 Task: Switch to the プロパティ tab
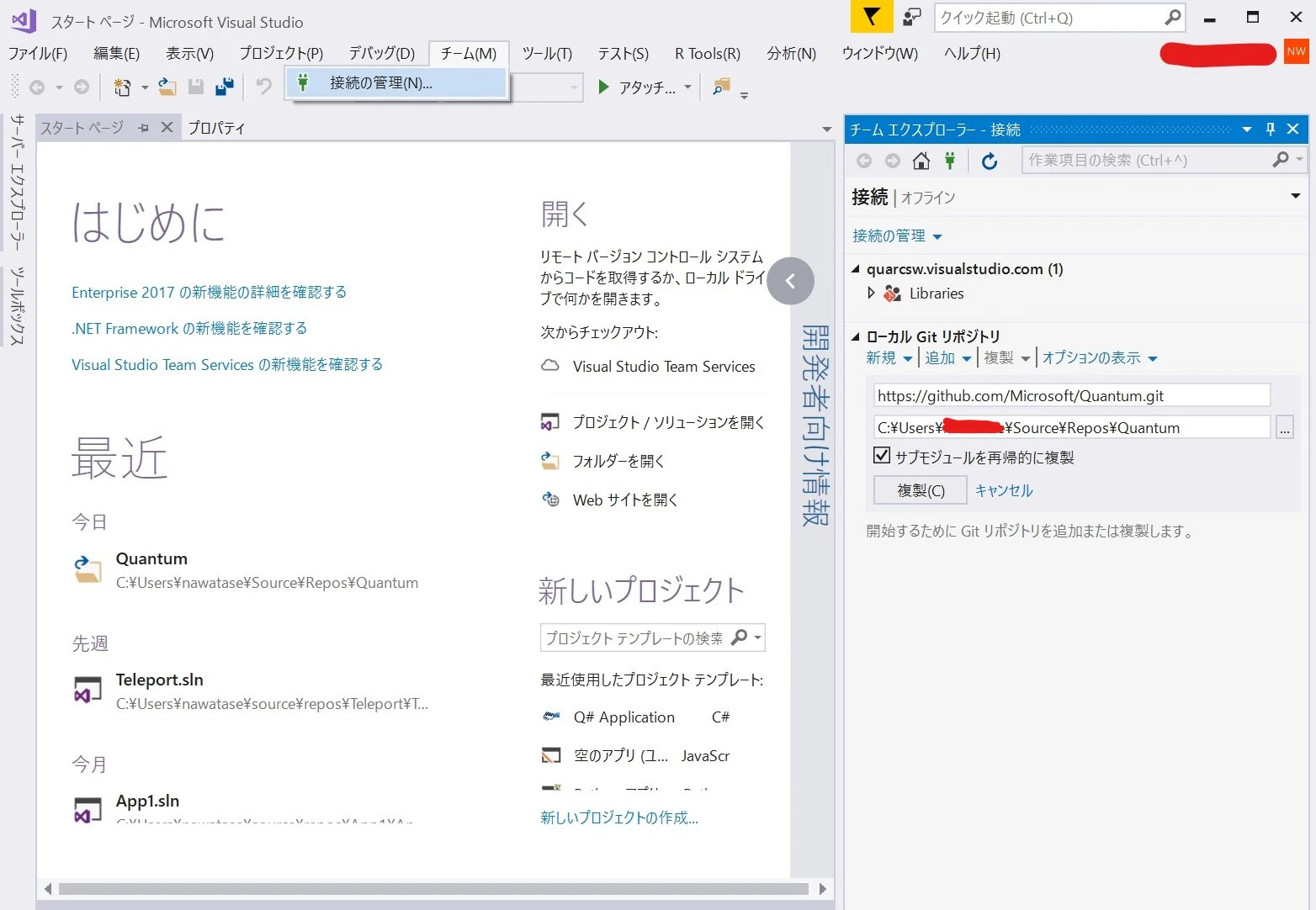coord(216,128)
